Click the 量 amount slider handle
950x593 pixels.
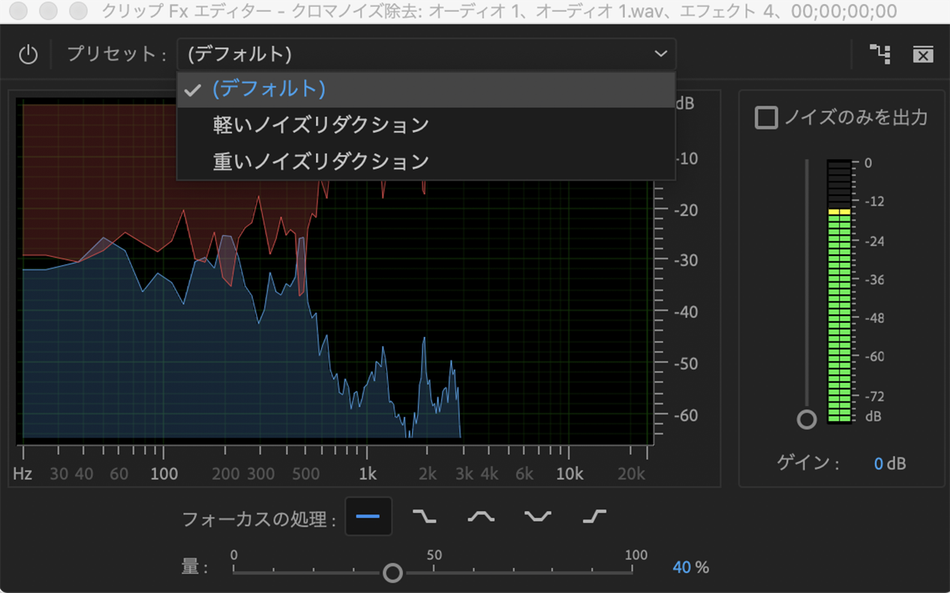coord(393,572)
